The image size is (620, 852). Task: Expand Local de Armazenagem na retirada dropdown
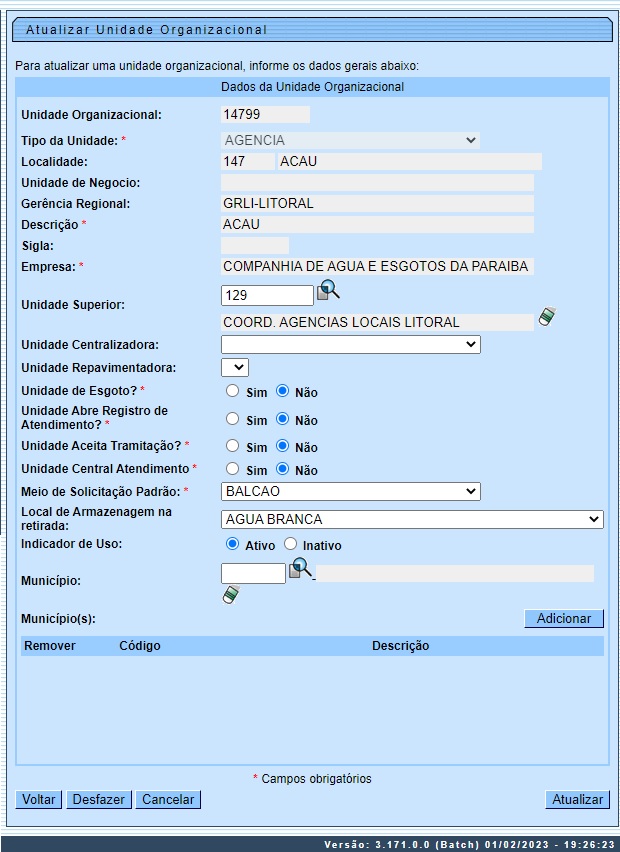(412, 519)
